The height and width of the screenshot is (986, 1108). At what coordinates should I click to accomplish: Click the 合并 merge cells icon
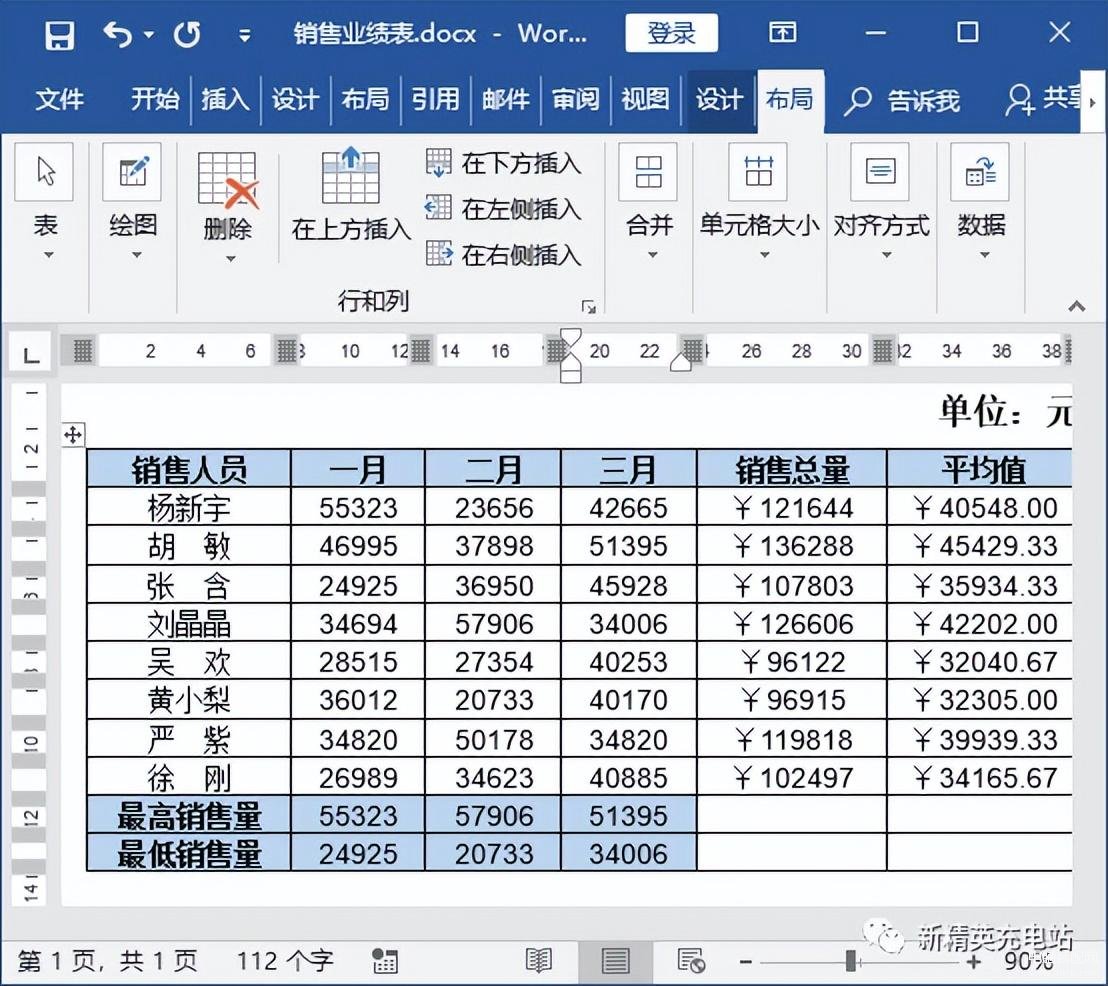pyautogui.click(x=649, y=172)
